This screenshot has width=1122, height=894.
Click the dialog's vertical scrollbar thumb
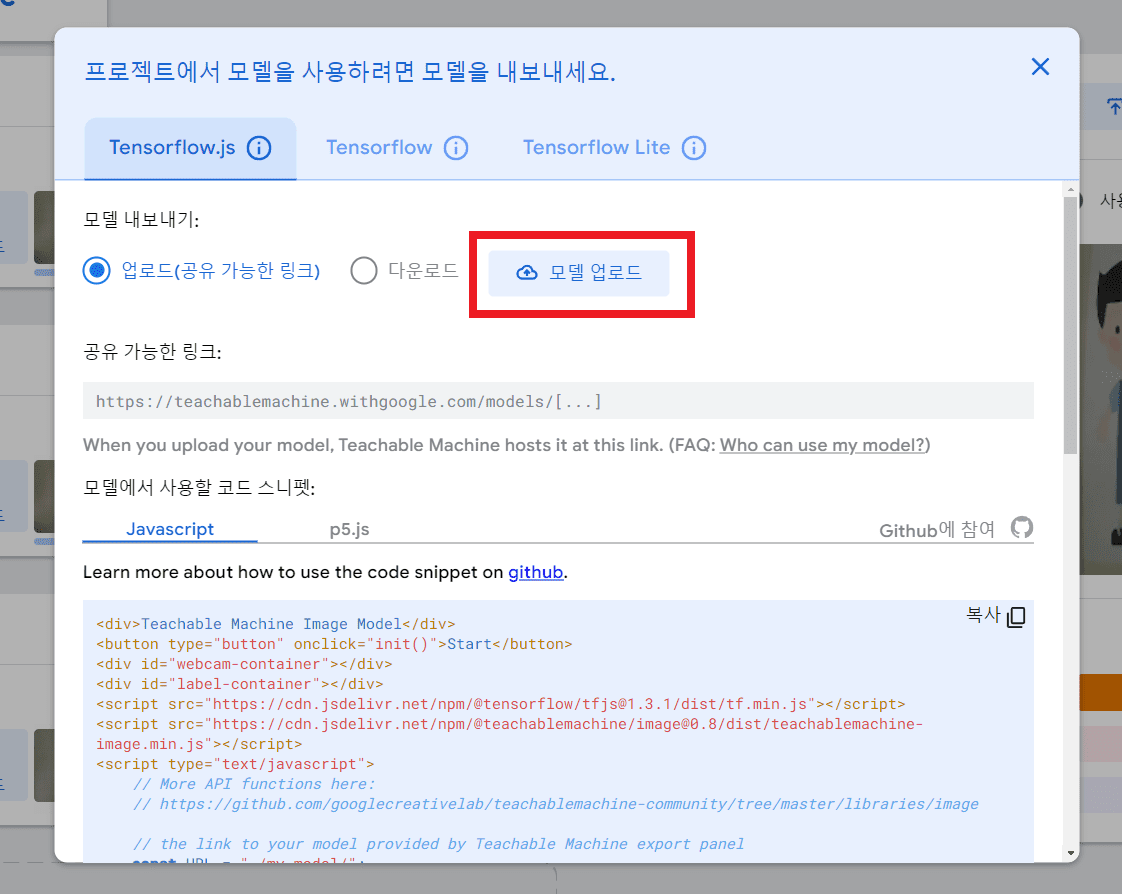click(x=1070, y=326)
